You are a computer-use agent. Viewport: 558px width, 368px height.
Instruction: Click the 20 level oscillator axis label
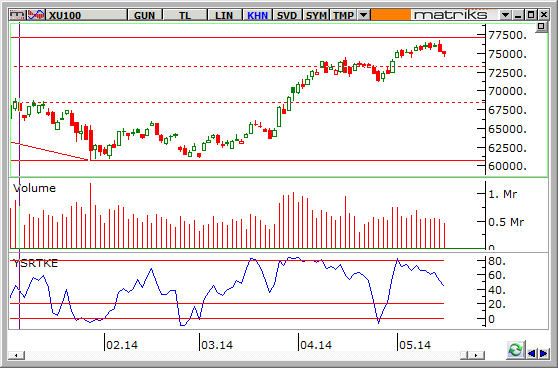(497, 305)
